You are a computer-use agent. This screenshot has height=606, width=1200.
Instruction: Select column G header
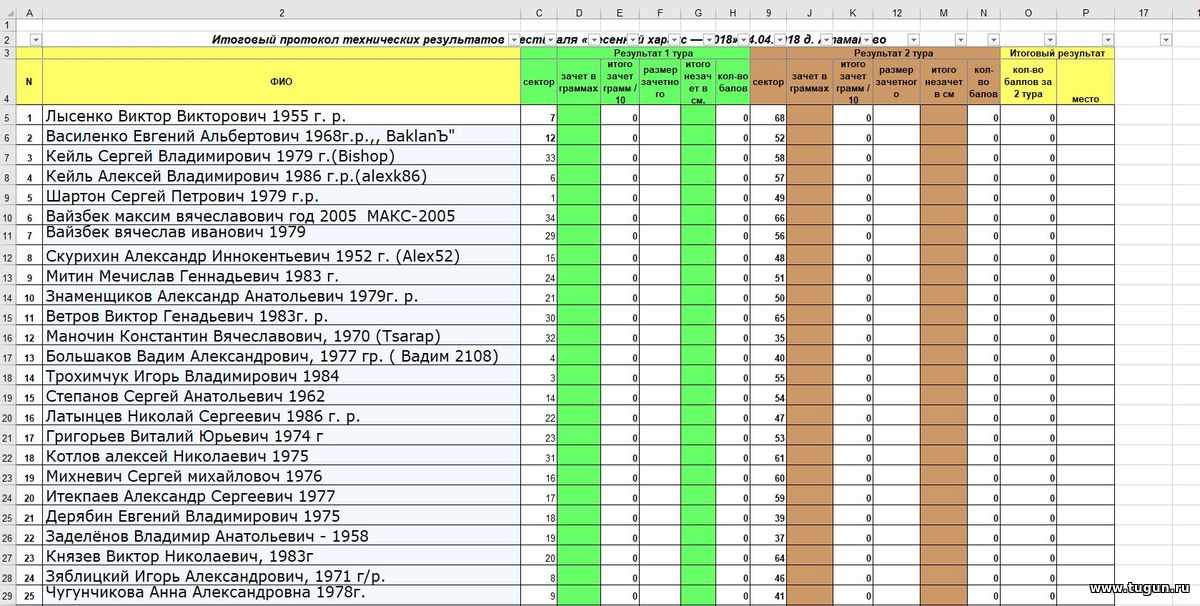click(698, 12)
